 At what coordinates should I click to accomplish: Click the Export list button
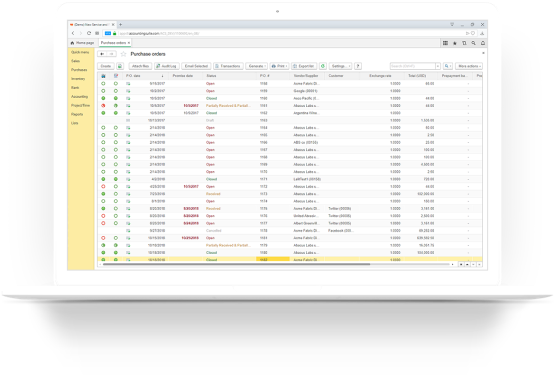tap(304, 66)
